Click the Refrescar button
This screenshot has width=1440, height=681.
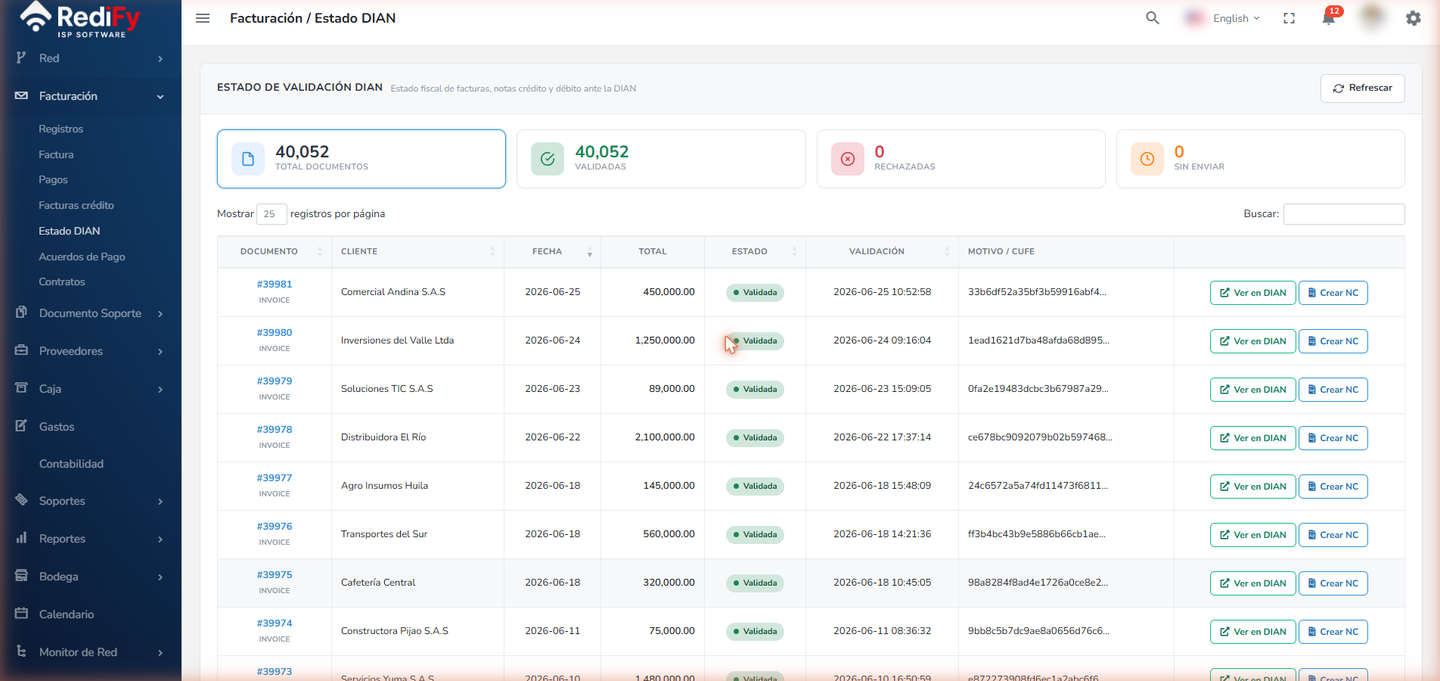pos(1362,88)
